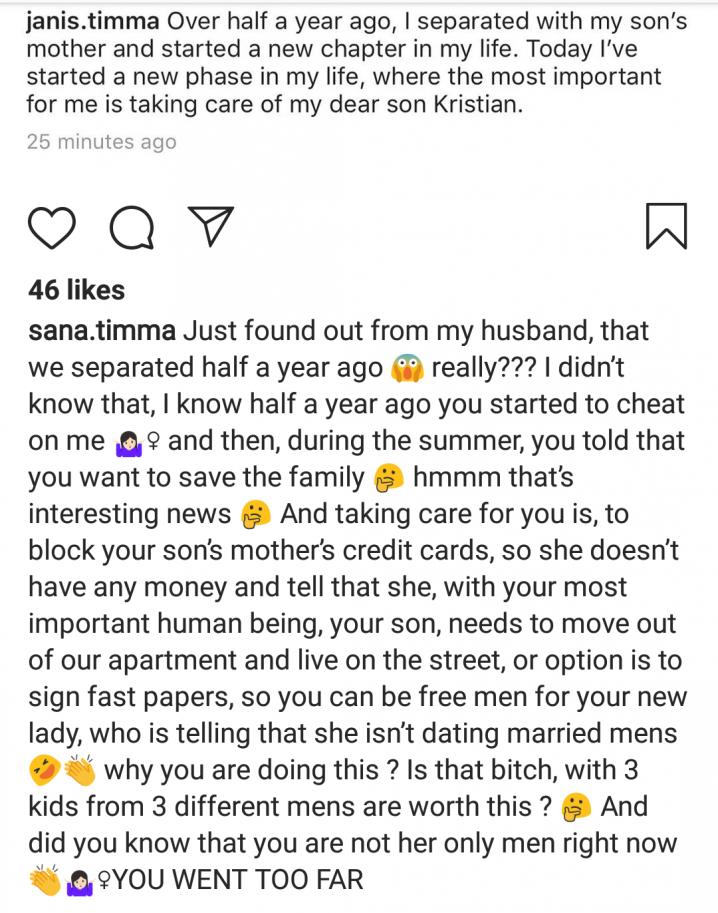Image resolution: width=718 pixels, height=913 pixels.
Task: Click the clapping emoji after 'right now'
Action: coord(45,880)
